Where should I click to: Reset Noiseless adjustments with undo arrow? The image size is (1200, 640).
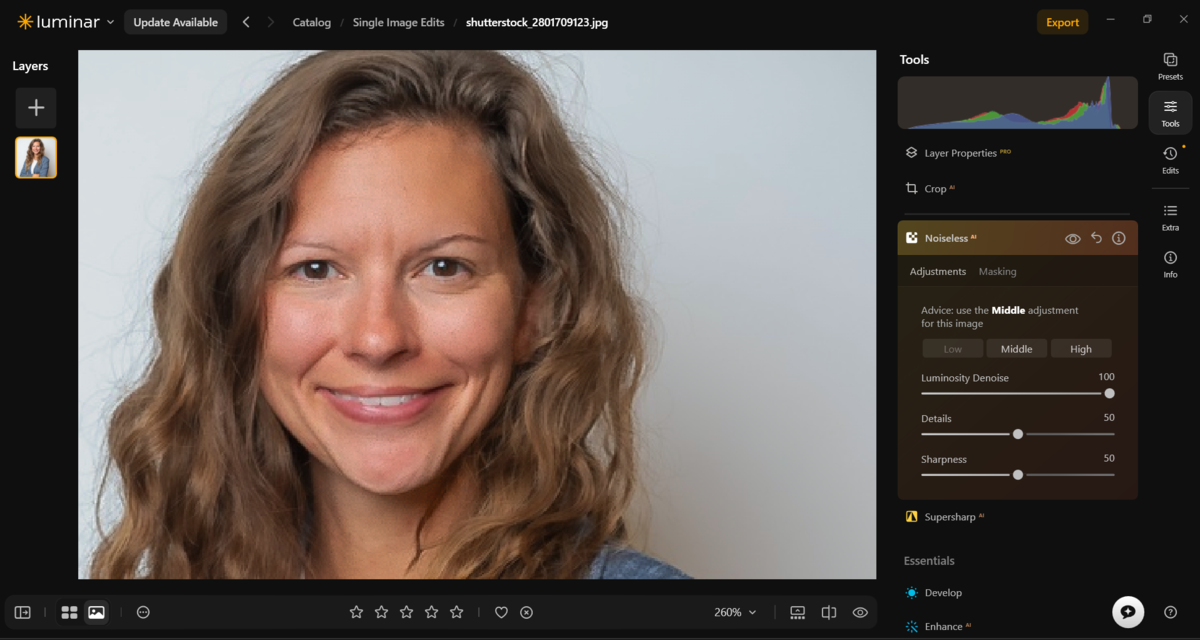pos(1096,238)
